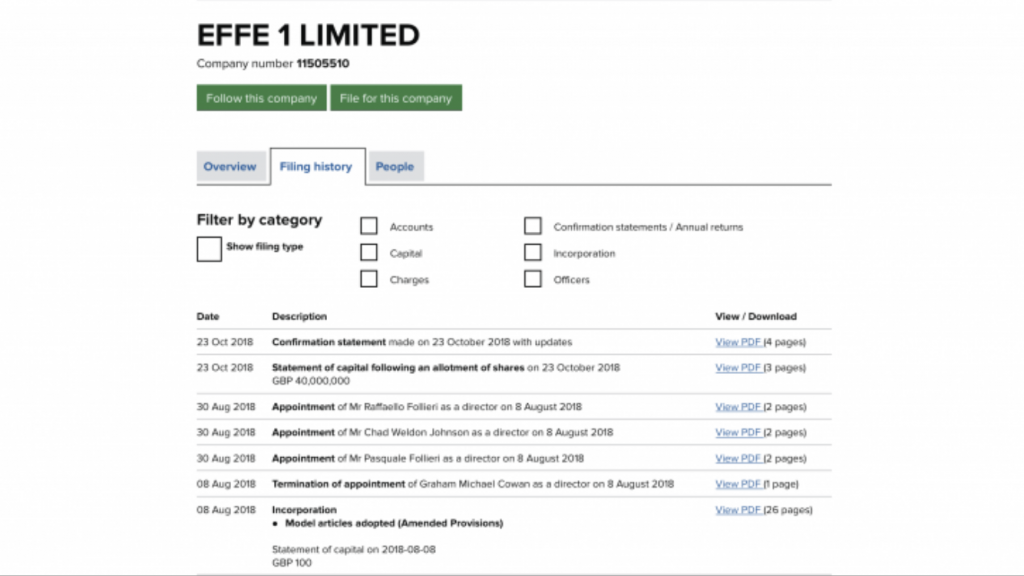Click the EFFE 1 LIMITED company heading
Image resolution: width=1024 pixels, height=576 pixels.
point(308,35)
